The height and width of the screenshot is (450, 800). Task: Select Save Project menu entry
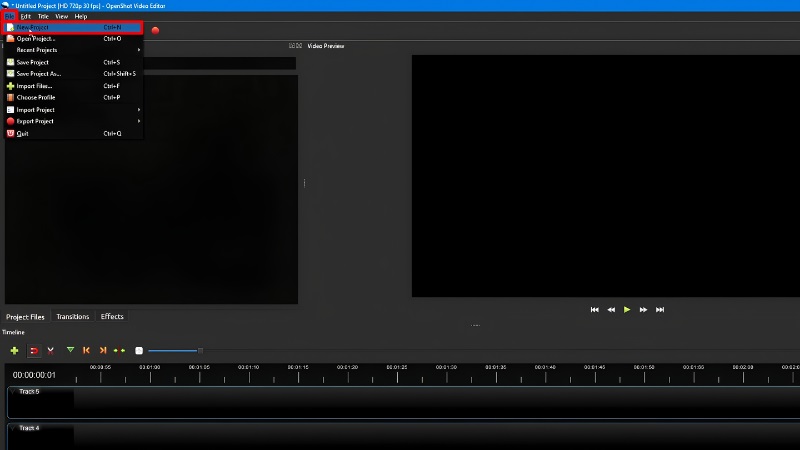pyautogui.click(x=72, y=62)
